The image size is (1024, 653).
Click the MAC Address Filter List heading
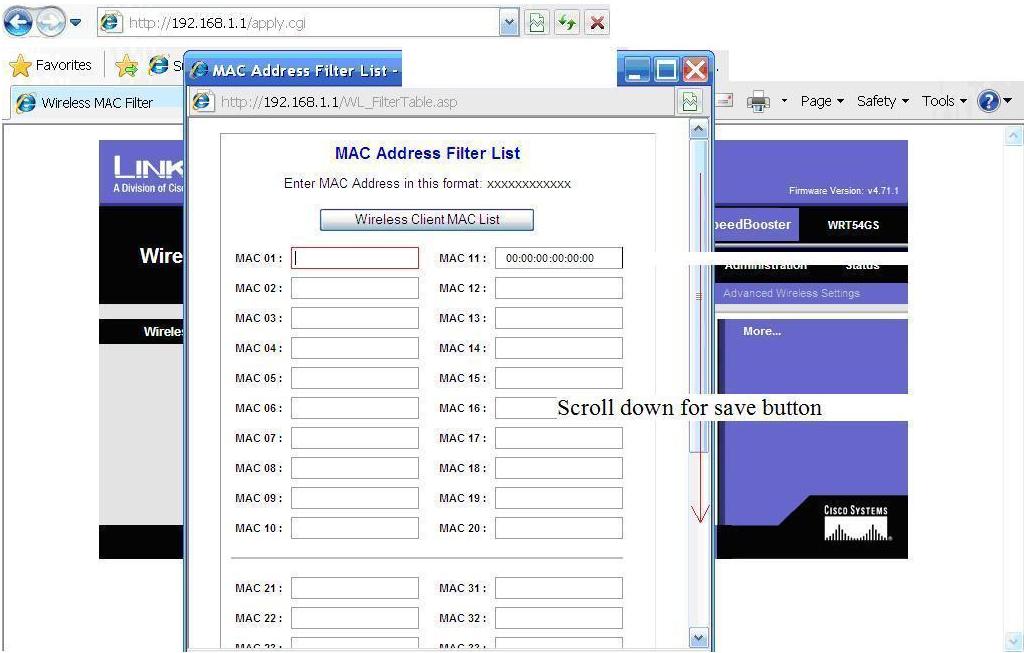point(427,153)
